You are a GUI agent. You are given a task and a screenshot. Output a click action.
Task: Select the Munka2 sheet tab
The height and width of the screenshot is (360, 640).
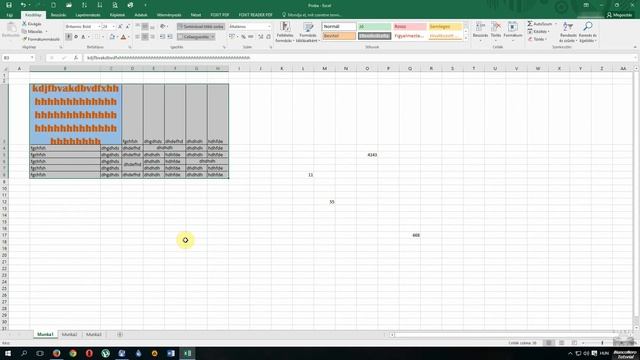point(69,334)
